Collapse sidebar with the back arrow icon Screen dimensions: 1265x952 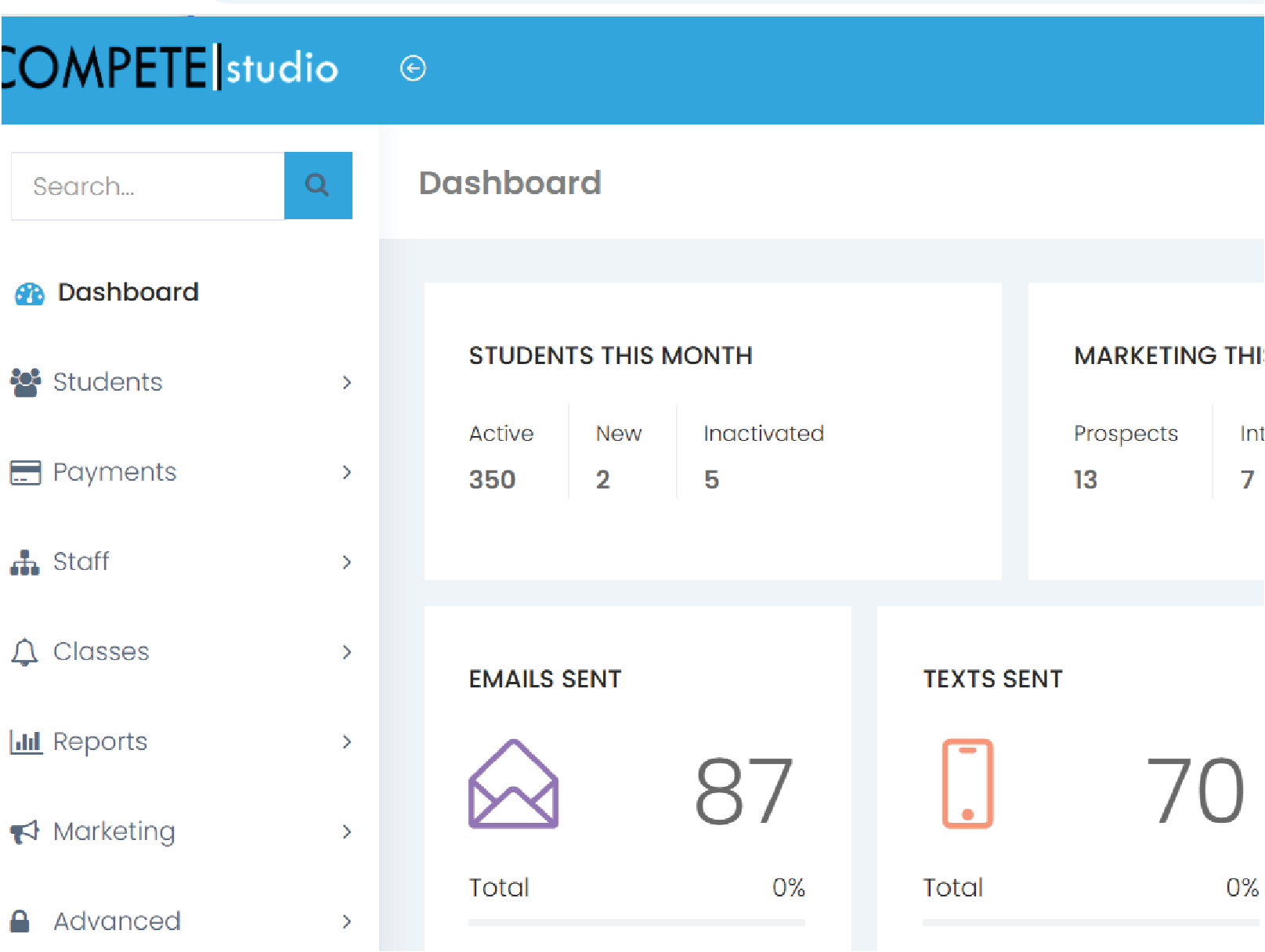(x=413, y=68)
